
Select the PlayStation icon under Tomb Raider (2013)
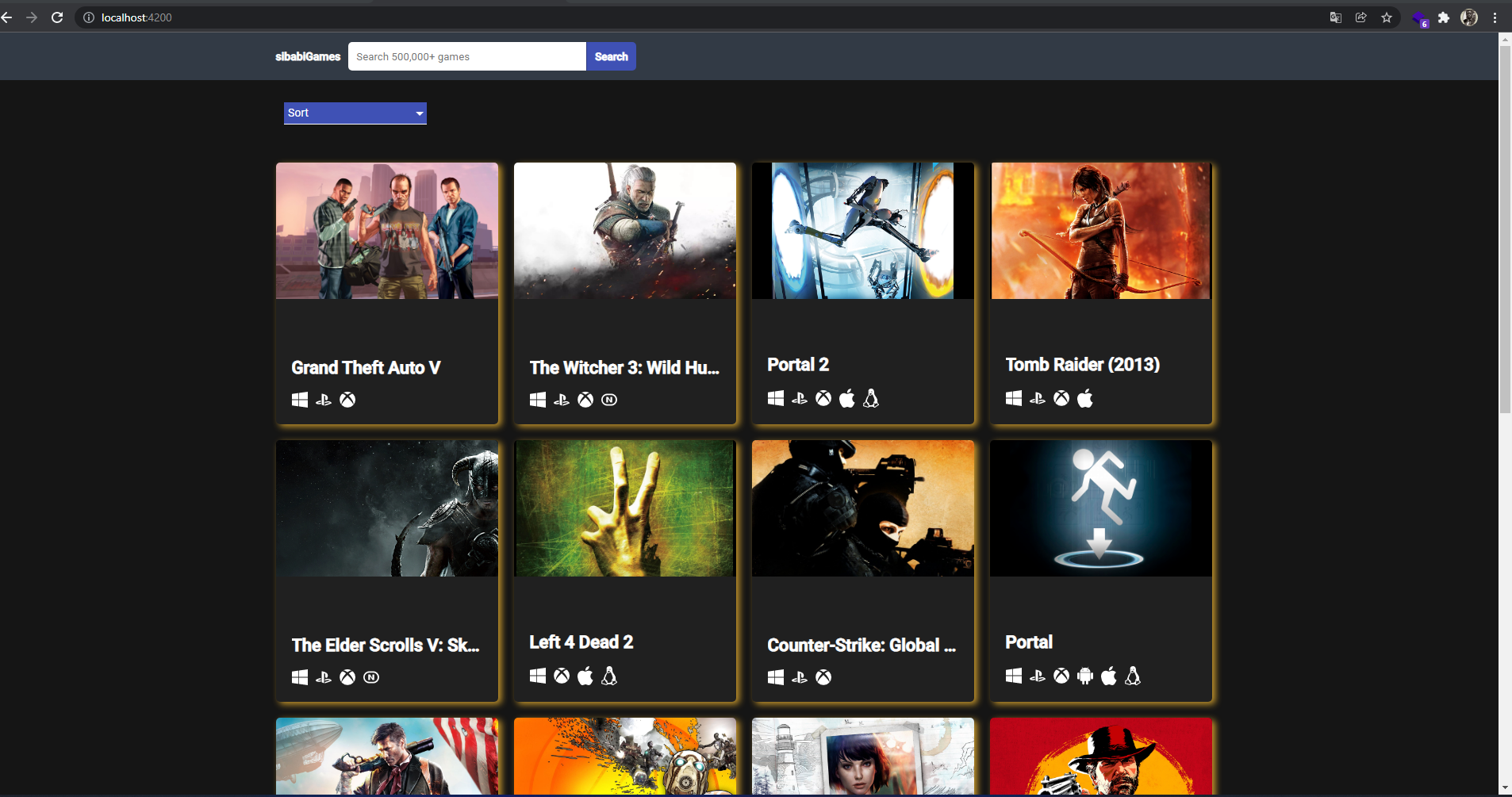[x=1037, y=398]
